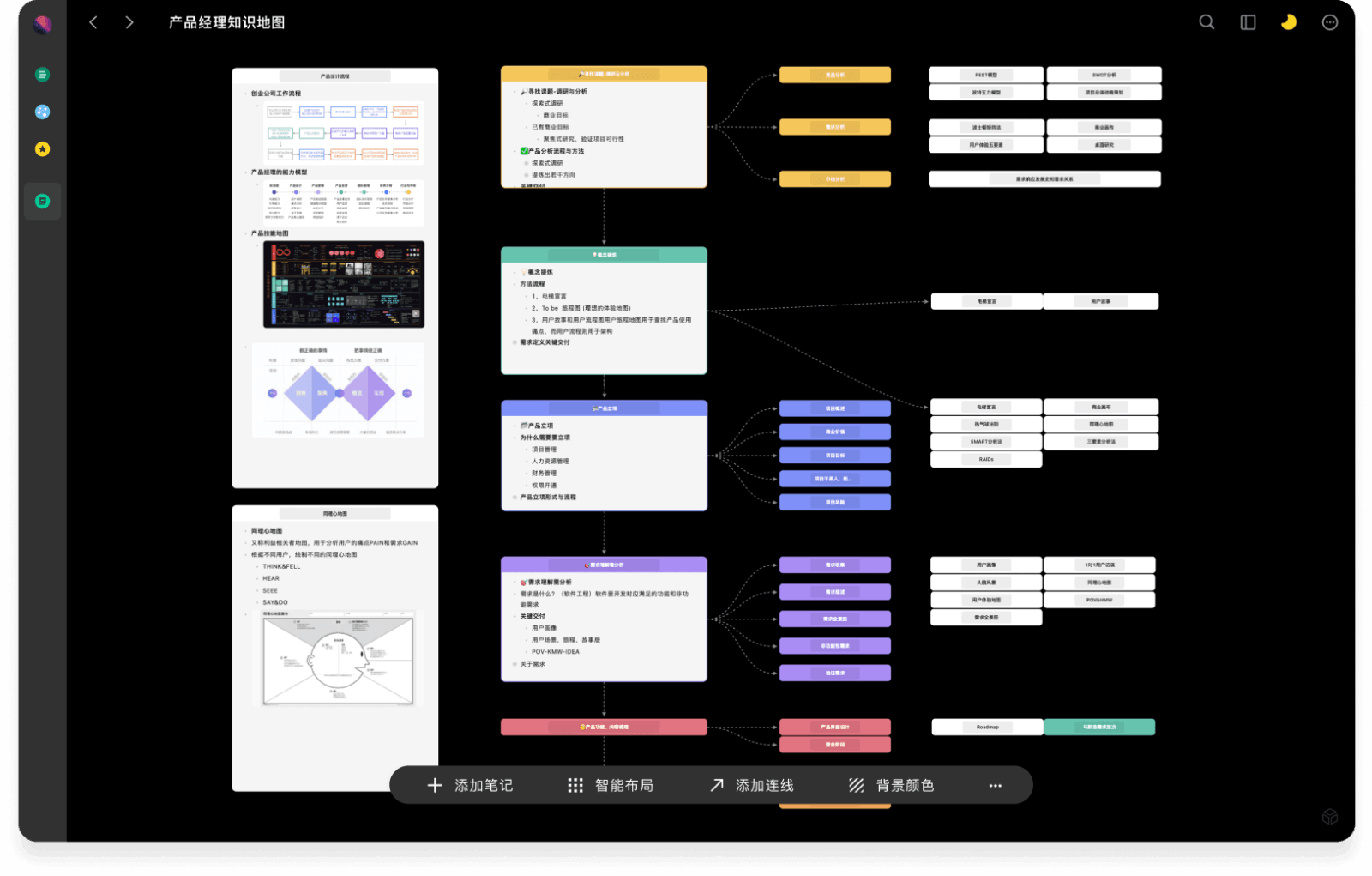Click the blue 项目目标 node

[x=835, y=455]
